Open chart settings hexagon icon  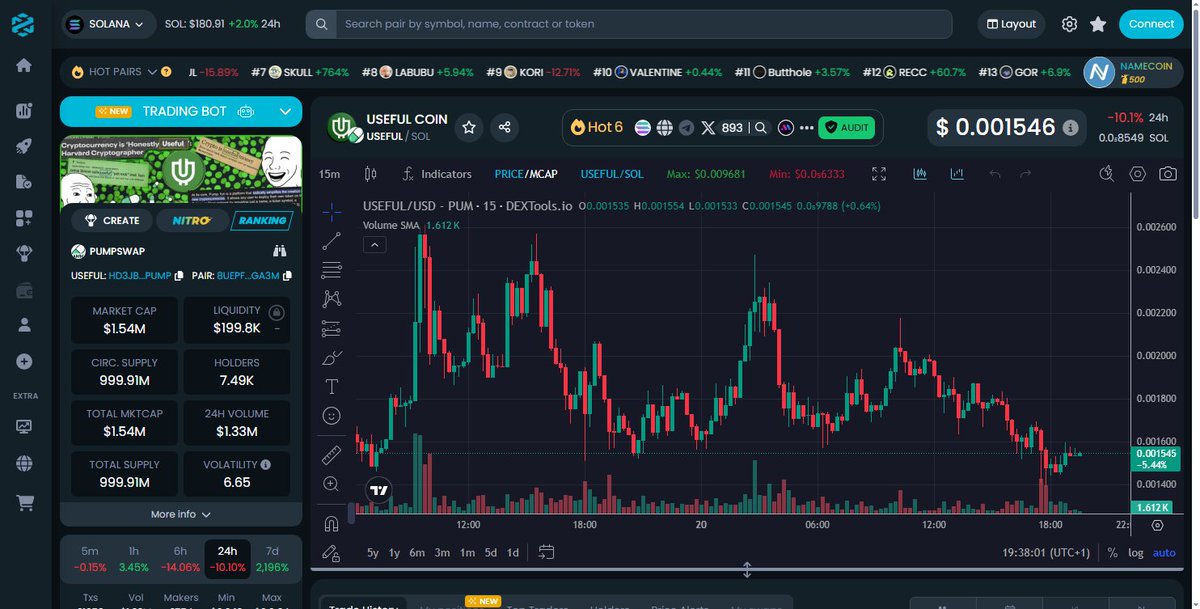[x=1137, y=174]
